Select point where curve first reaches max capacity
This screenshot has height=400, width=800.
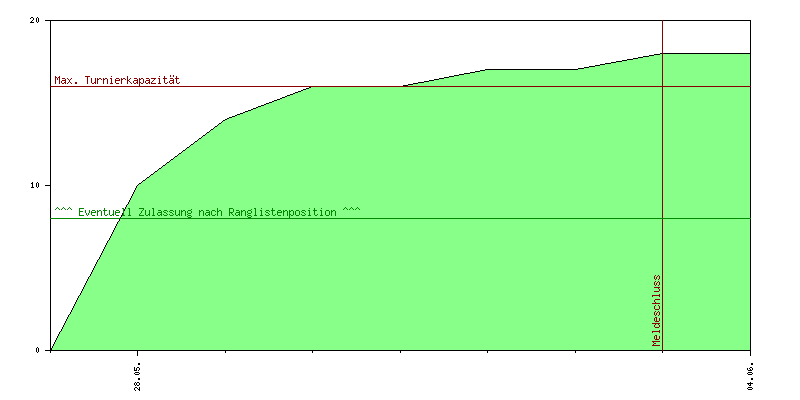point(313,86)
